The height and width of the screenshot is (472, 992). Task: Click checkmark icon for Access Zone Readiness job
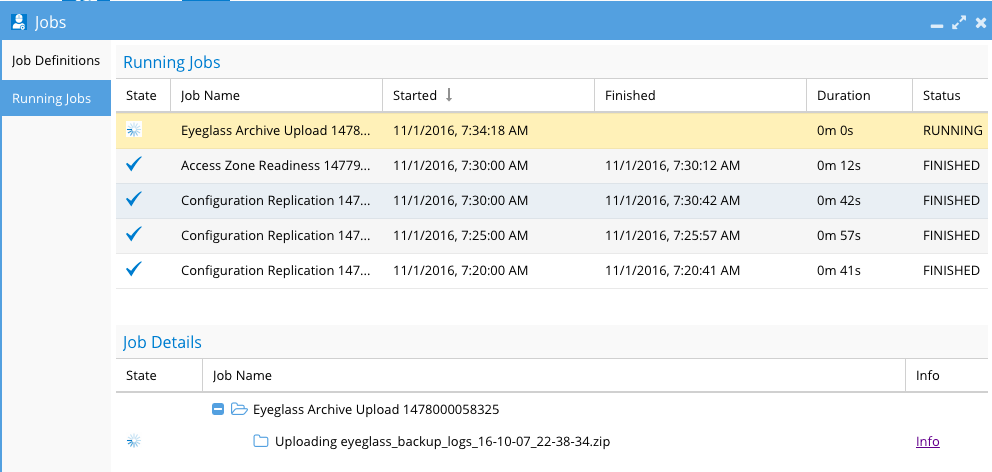coord(133,165)
